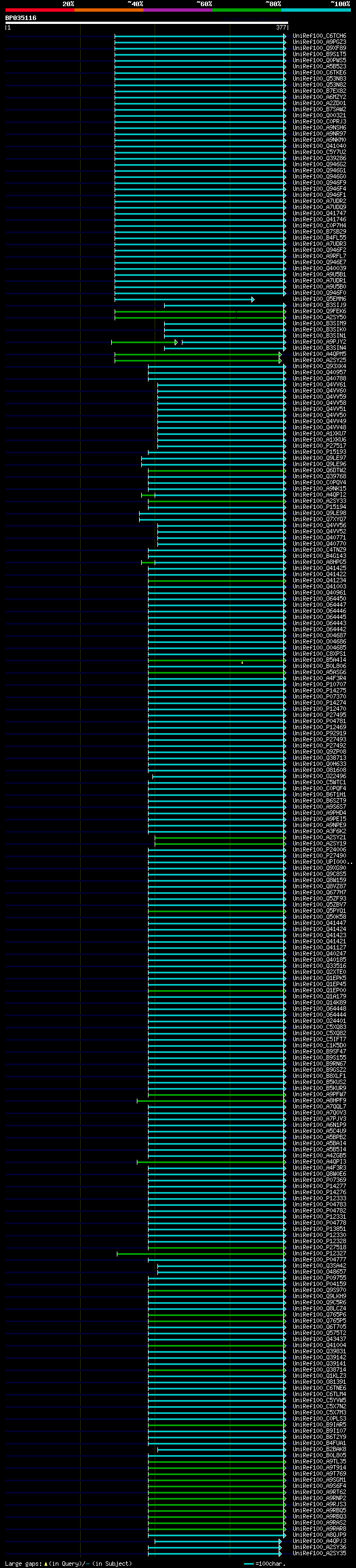356x1568 pixels.
Task: Select hit label UniRef100_Q93XK4
Action: coord(319,366)
